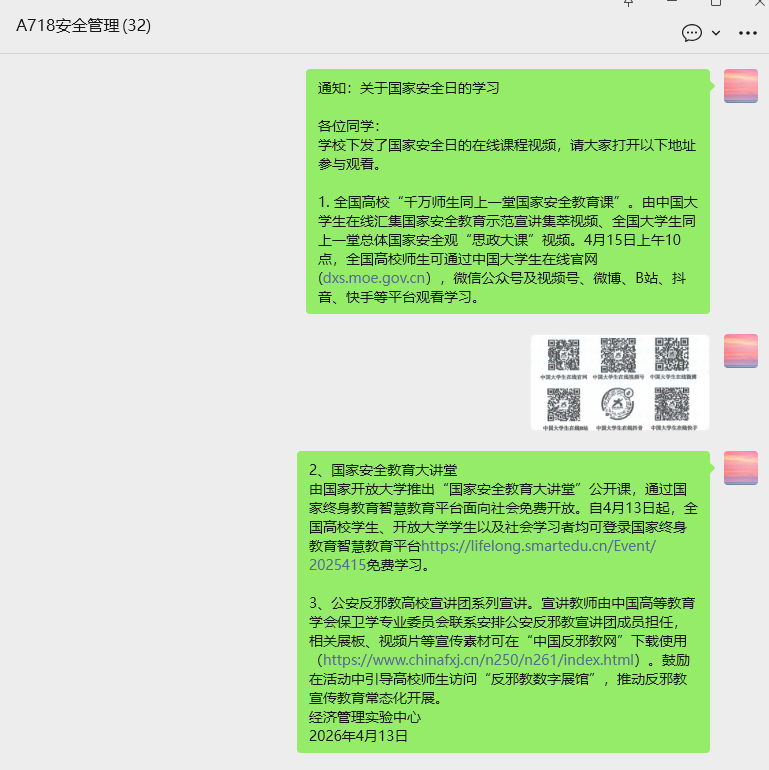Click the 中国大学生在线快手 QR code
The image size is (769, 770).
pyautogui.click(x=672, y=404)
